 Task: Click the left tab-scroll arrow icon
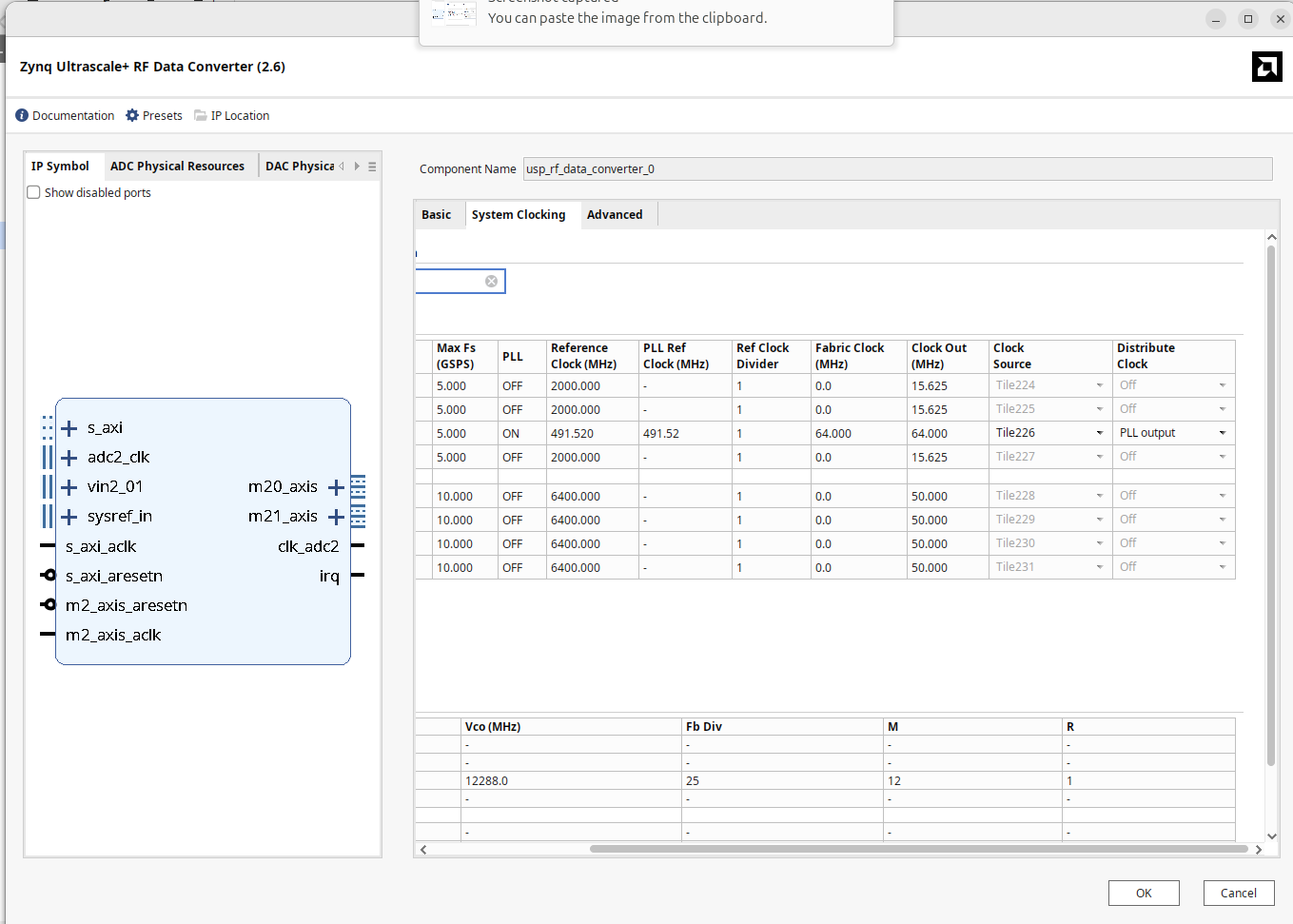(341, 165)
